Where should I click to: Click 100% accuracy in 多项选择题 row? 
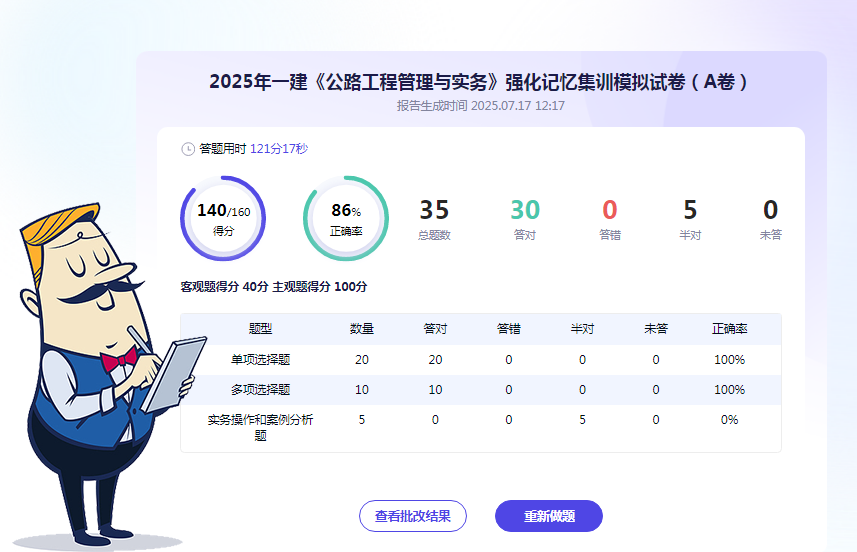pos(730,390)
